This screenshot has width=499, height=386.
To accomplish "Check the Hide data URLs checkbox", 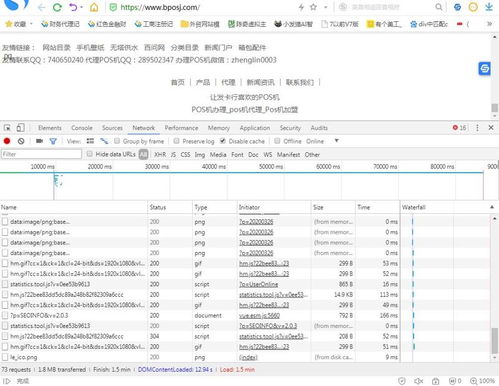I will click(x=89, y=154).
